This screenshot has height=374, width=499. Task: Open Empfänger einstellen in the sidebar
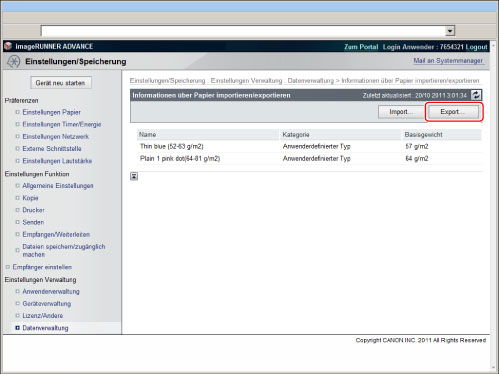click(42, 267)
